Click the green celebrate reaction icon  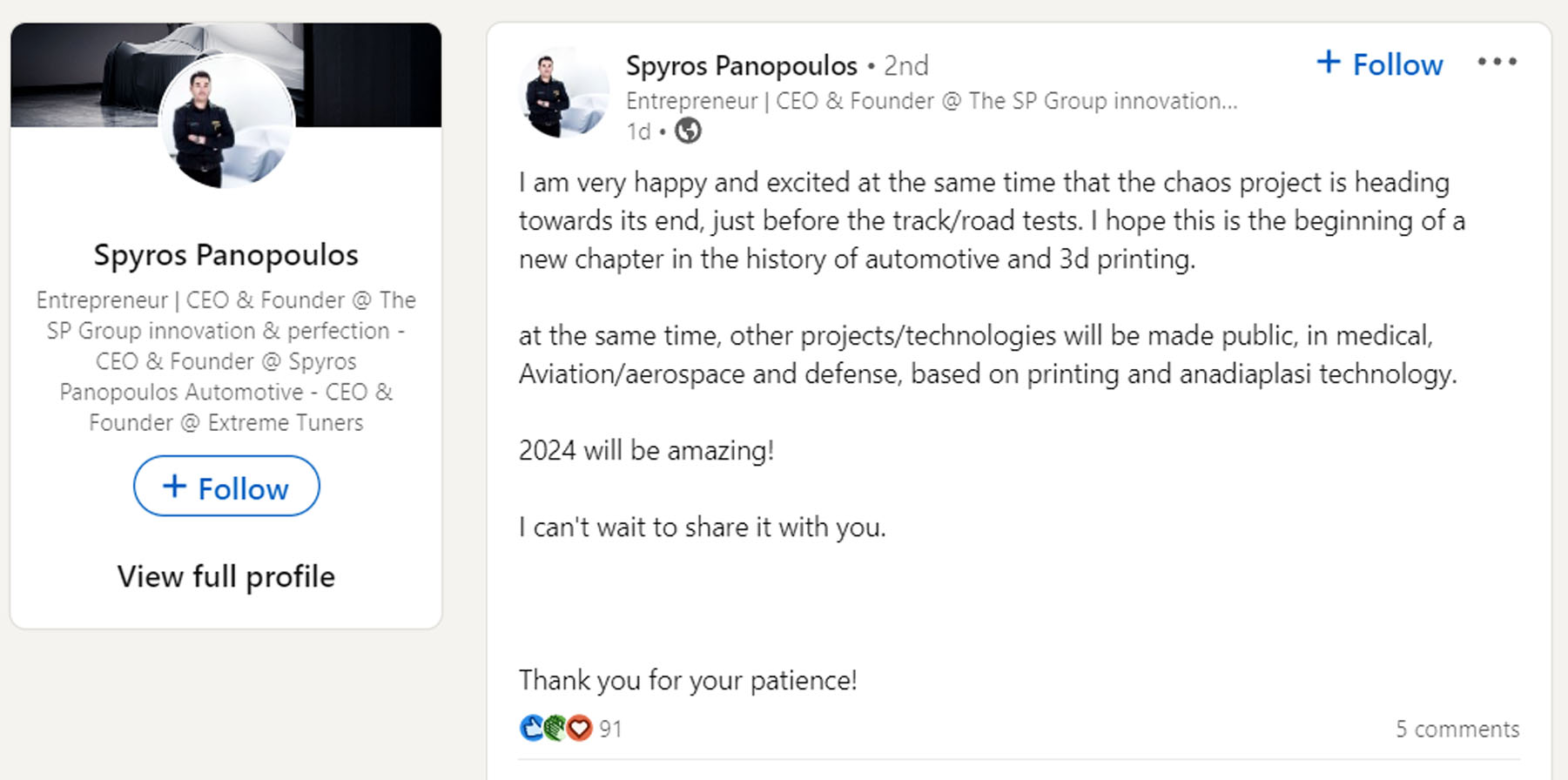[555, 728]
